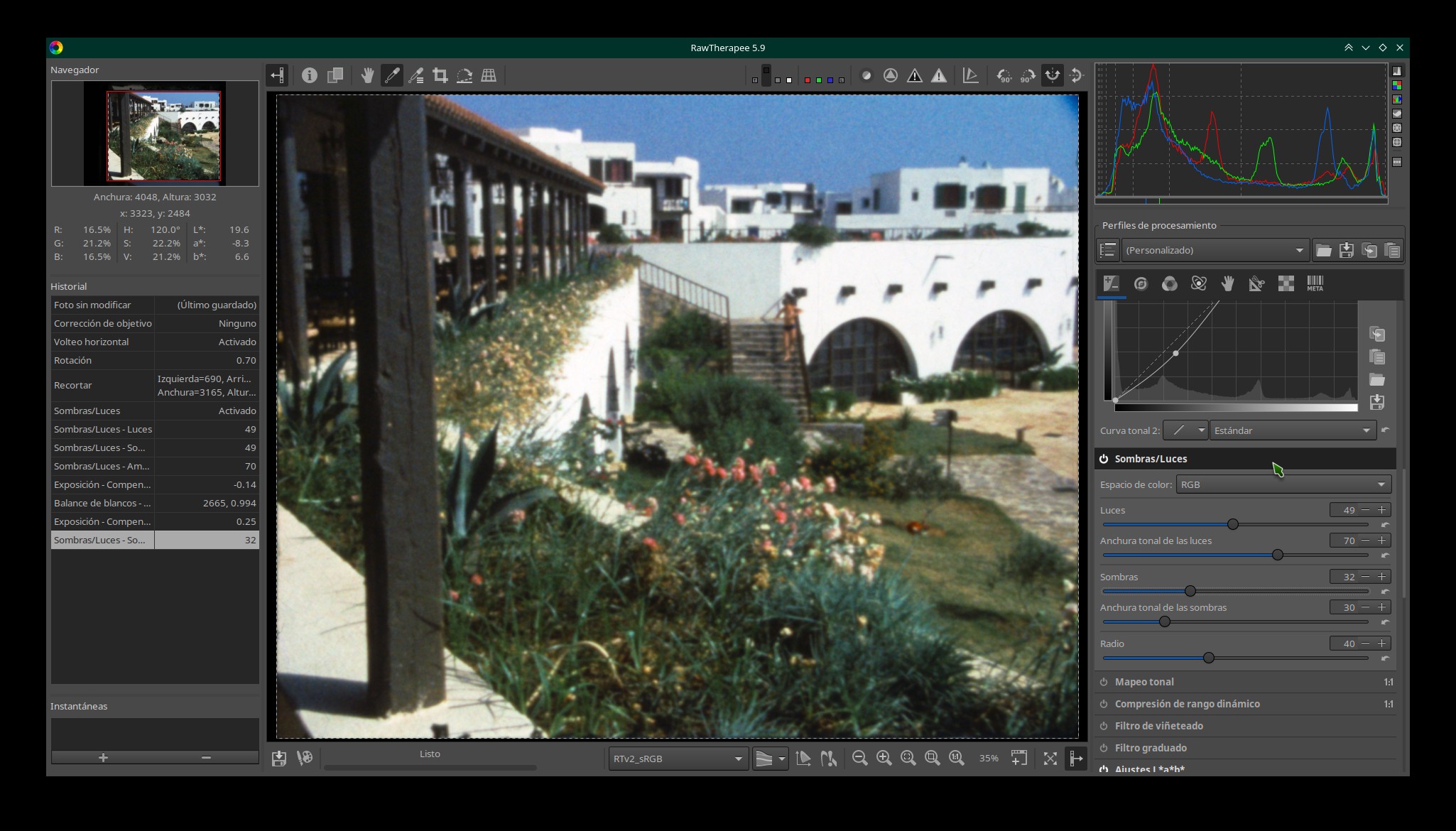Show image info overlay icon
Viewport: 1456px width, 831px height.
click(309, 75)
